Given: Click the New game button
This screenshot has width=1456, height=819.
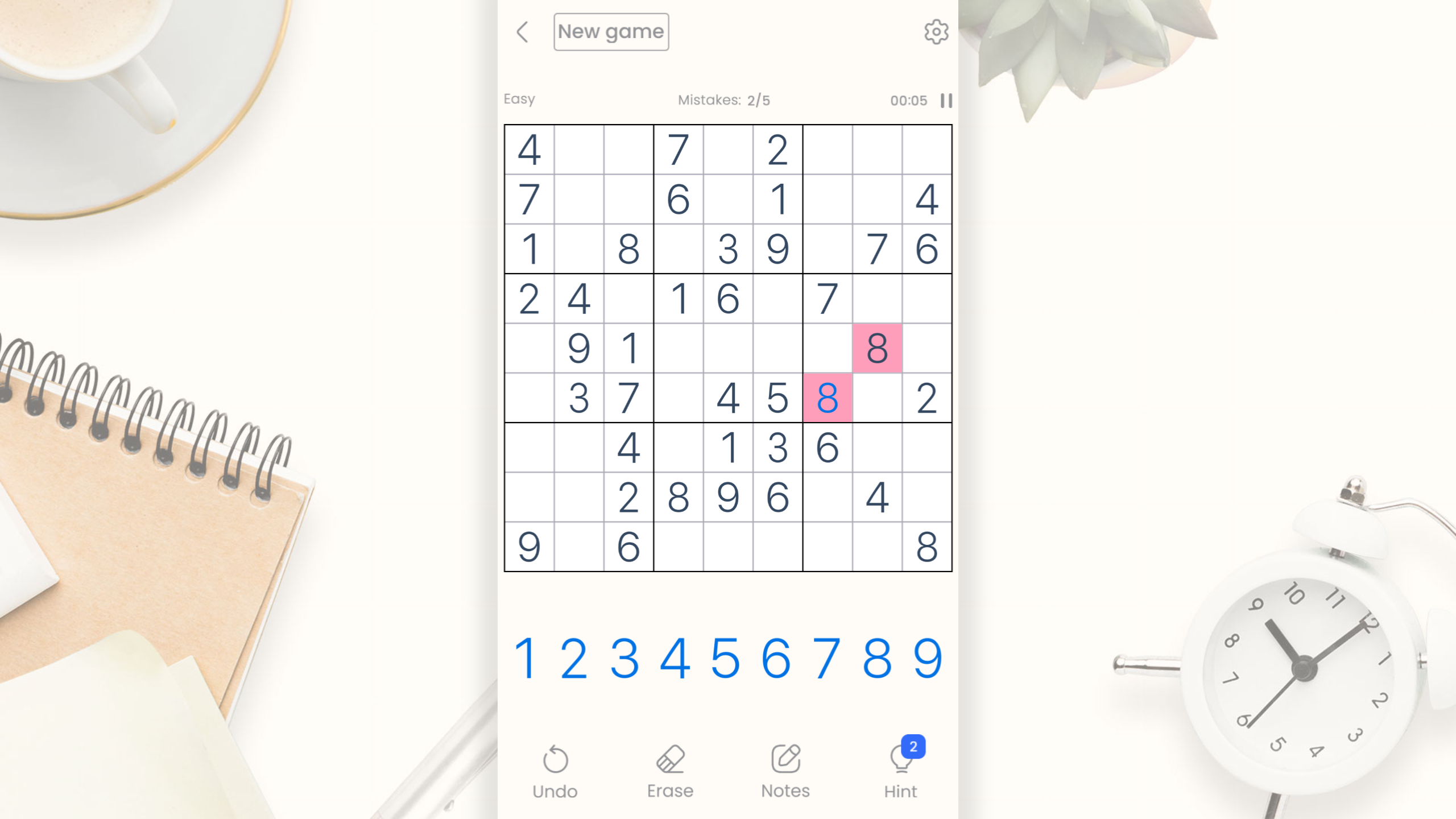Looking at the screenshot, I should pos(611,31).
